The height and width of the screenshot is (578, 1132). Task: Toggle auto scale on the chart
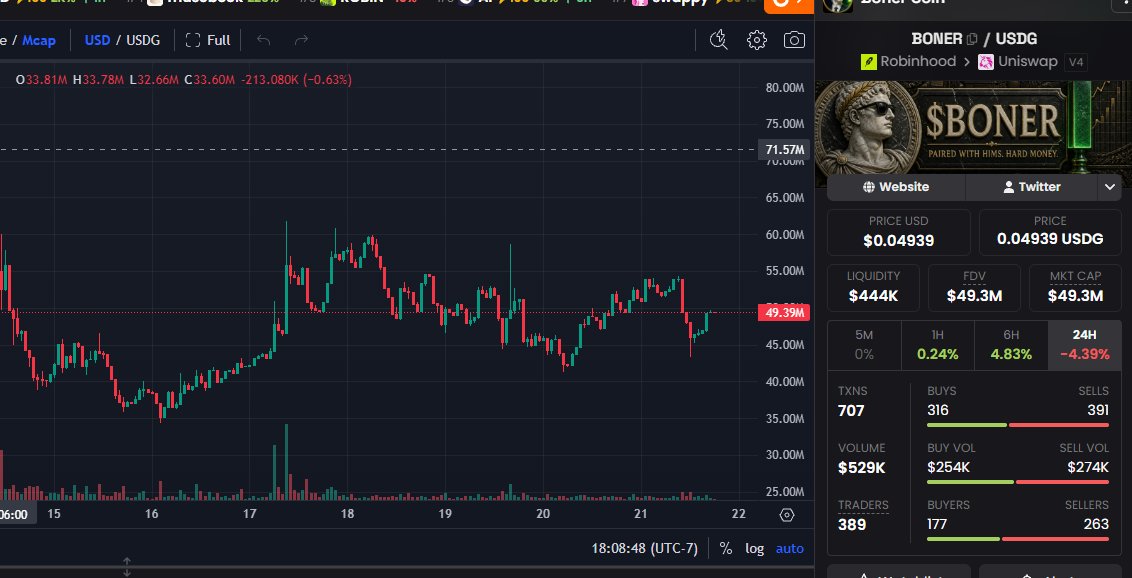coord(789,548)
